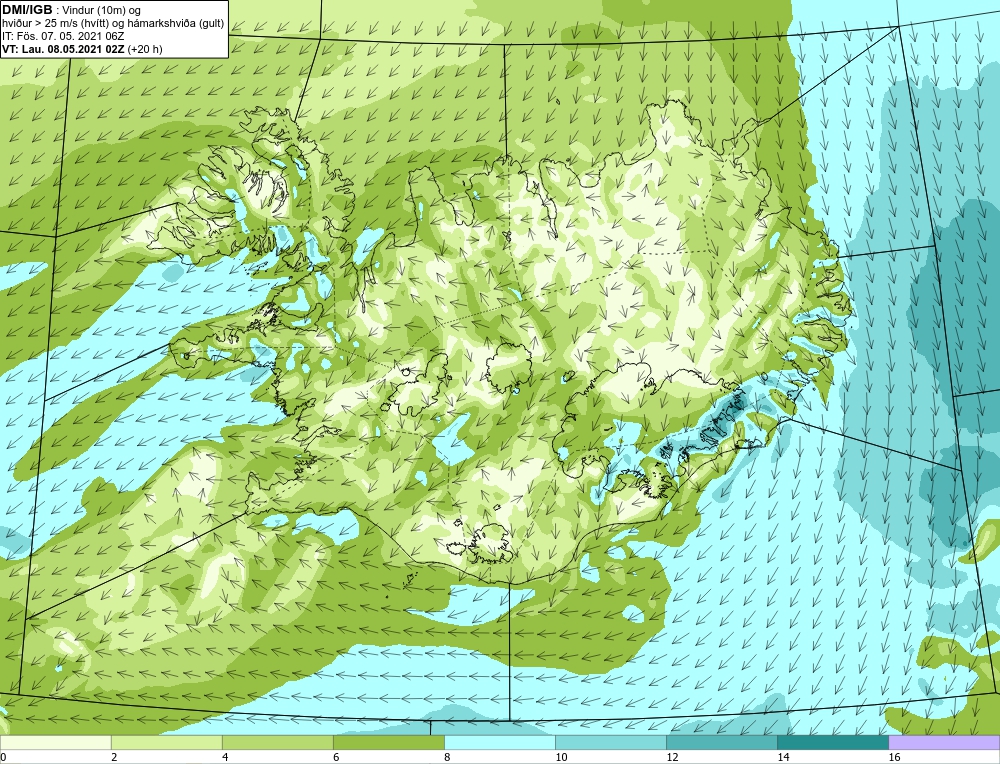This screenshot has width=1000, height=764.
Task: Click the '(+20 h)' forecast offset text
Action: click(x=145, y=49)
